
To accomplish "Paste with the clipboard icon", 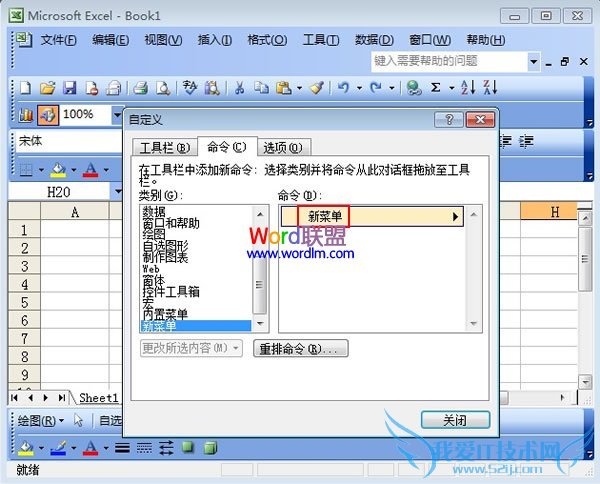I will (284, 88).
